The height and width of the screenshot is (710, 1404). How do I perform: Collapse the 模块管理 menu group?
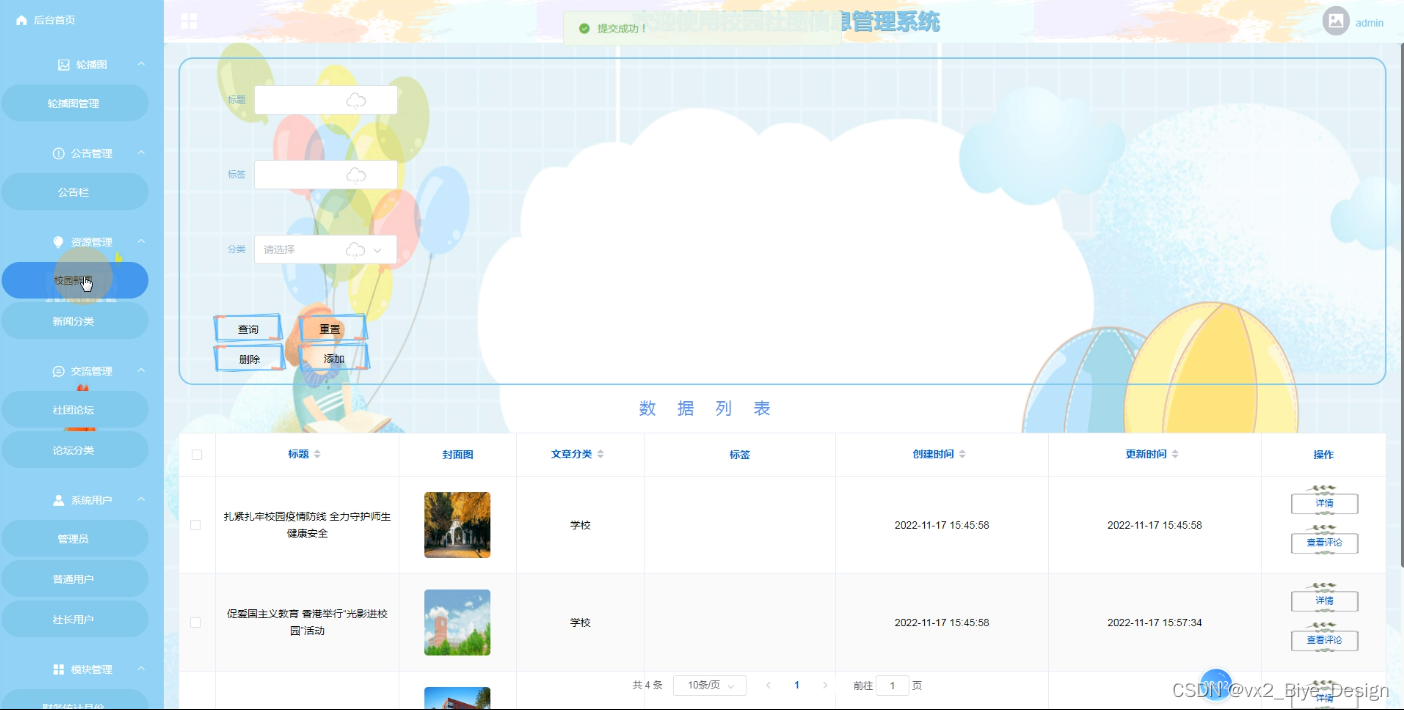point(141,669)
